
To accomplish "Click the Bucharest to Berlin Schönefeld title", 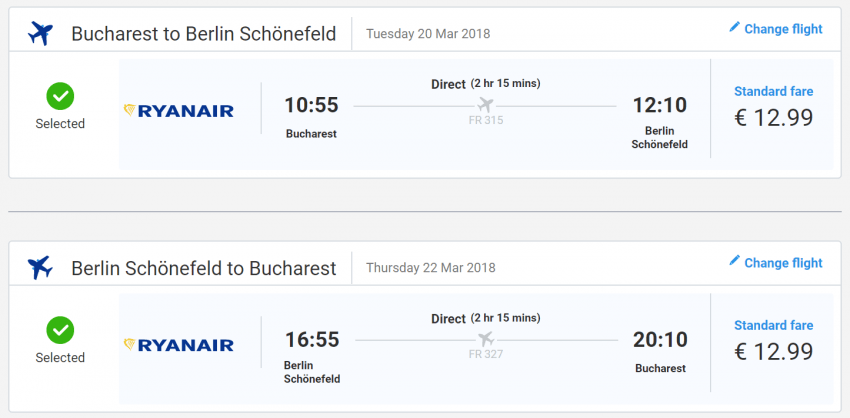I will pyautogui.click(x=203, y=34).
